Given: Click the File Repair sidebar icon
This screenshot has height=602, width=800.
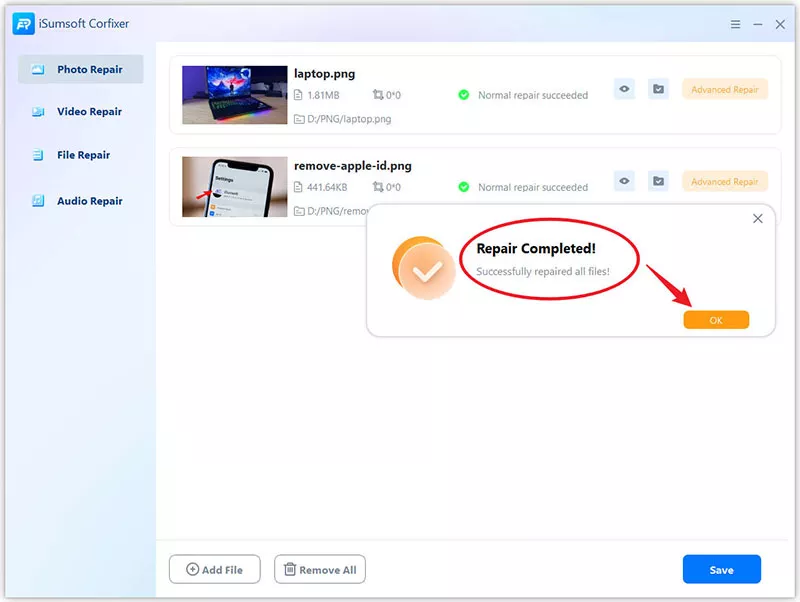Looking at the screenshot, I should (x=38, y=155).
